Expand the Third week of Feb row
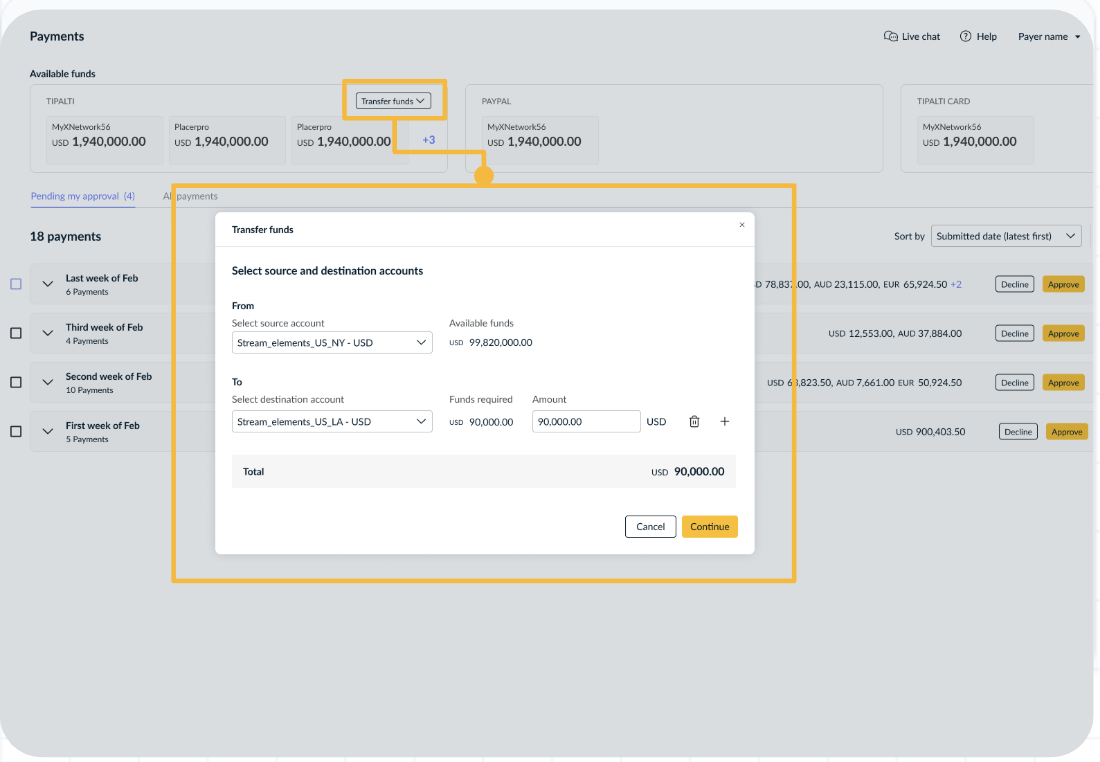1100x762 pixels. (x=48, y=333)
